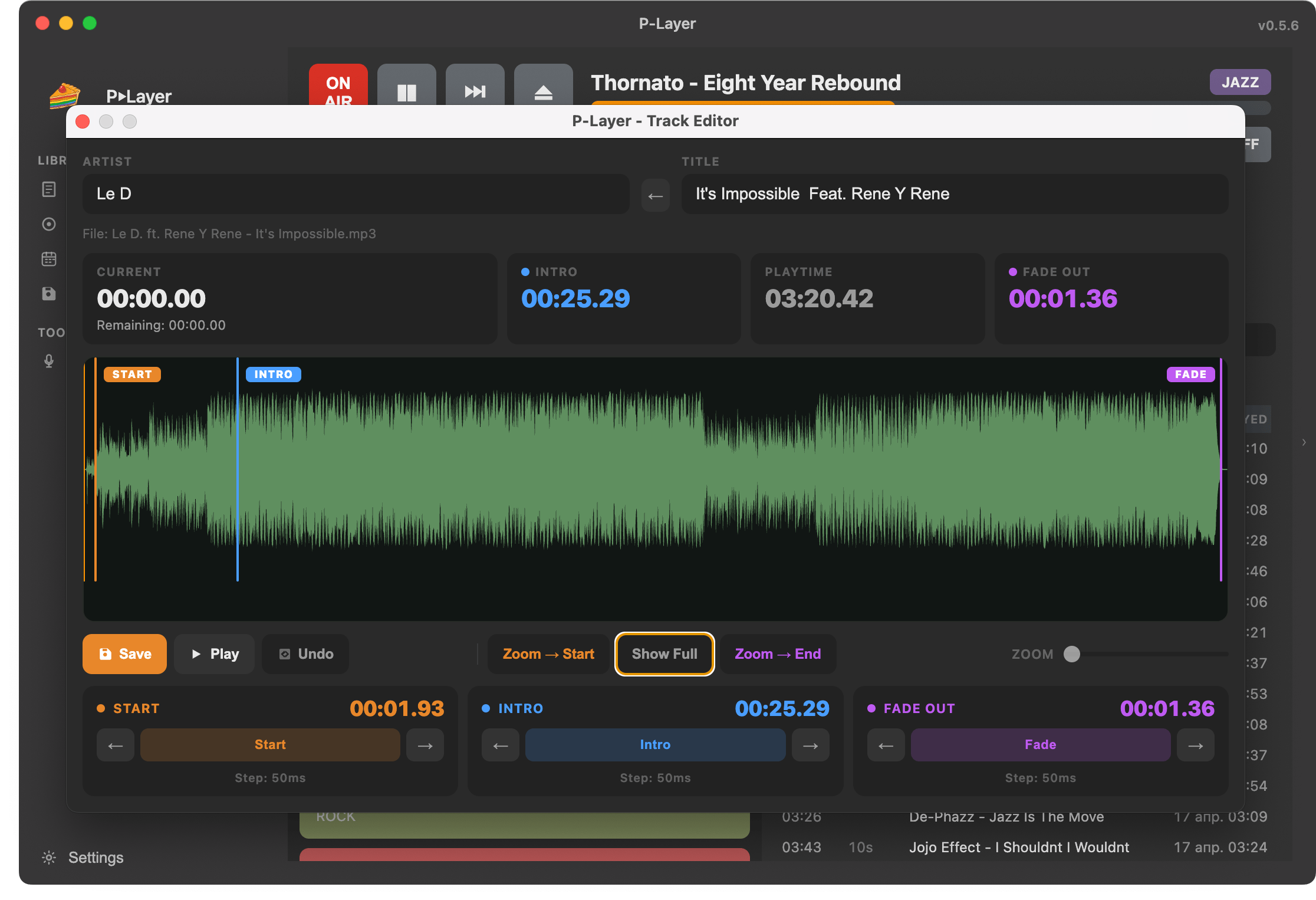Skip to the next track in the main window
The width and height of the screenshot is (1316, 900).
475,86
